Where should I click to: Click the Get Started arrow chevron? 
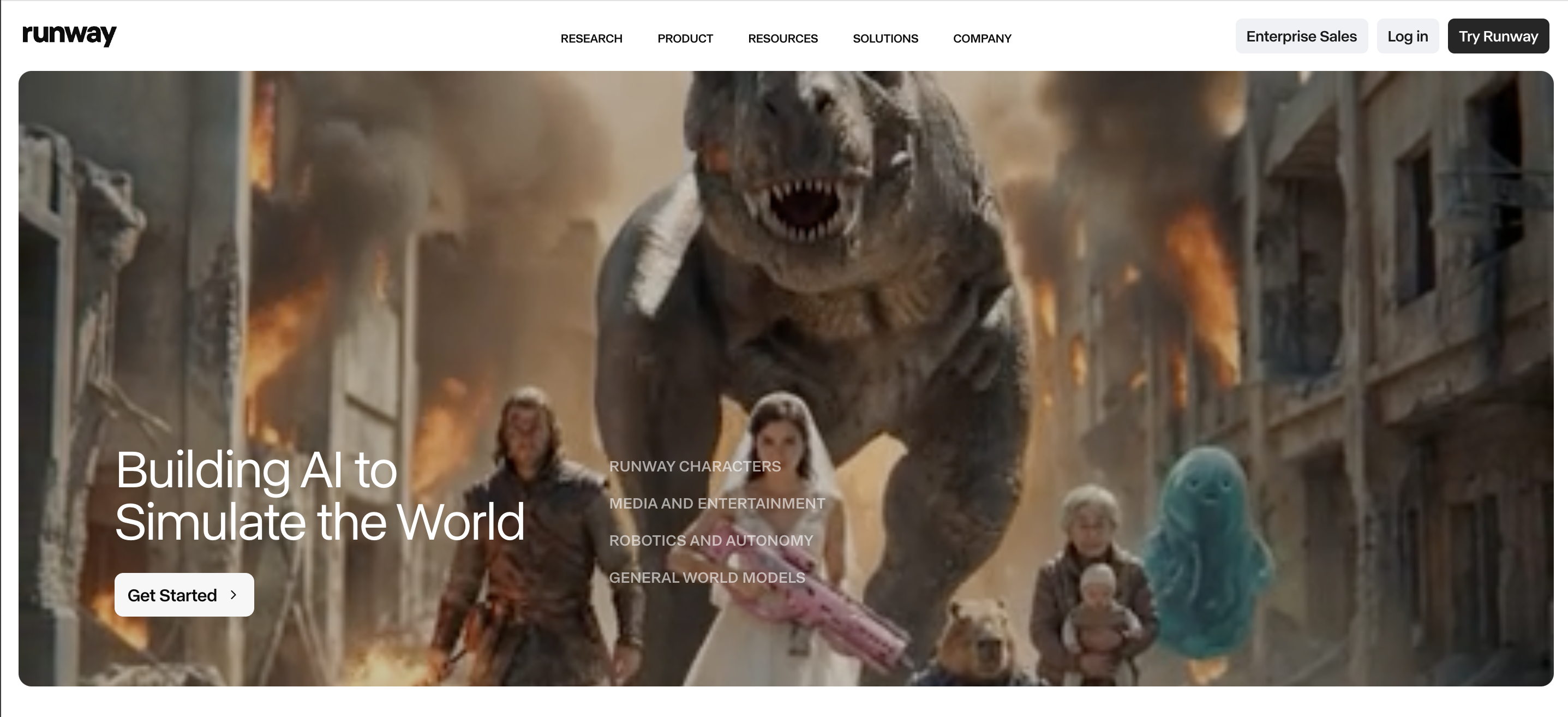tap(233, 595)
